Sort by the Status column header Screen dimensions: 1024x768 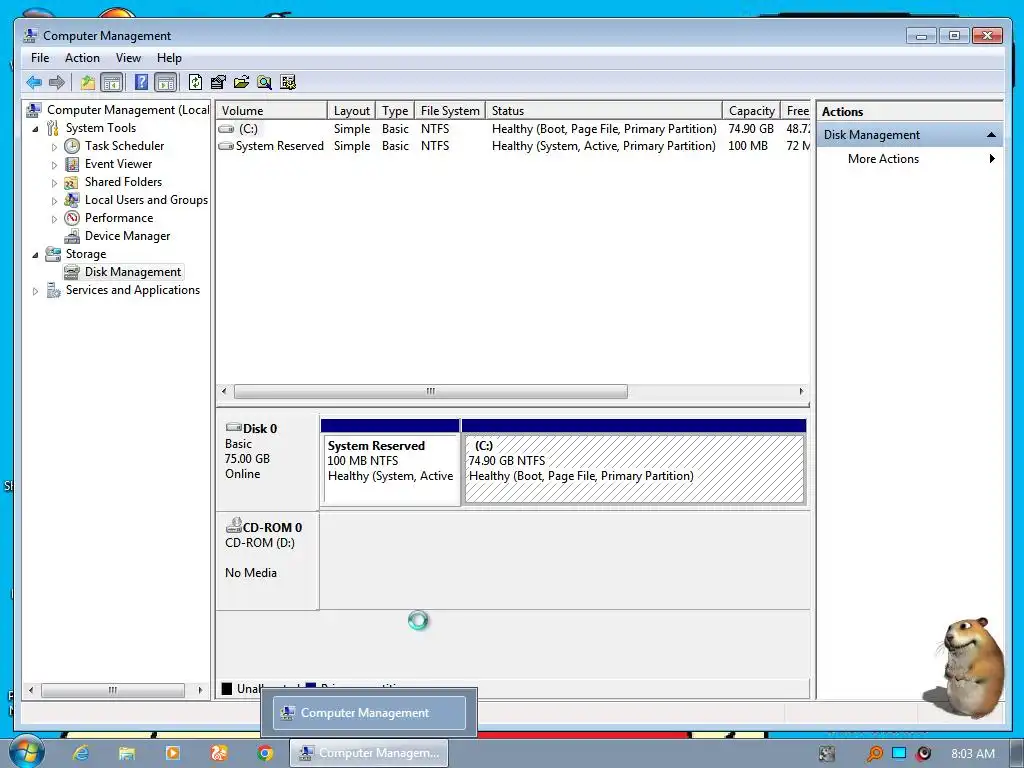click(x=604, y=110)
